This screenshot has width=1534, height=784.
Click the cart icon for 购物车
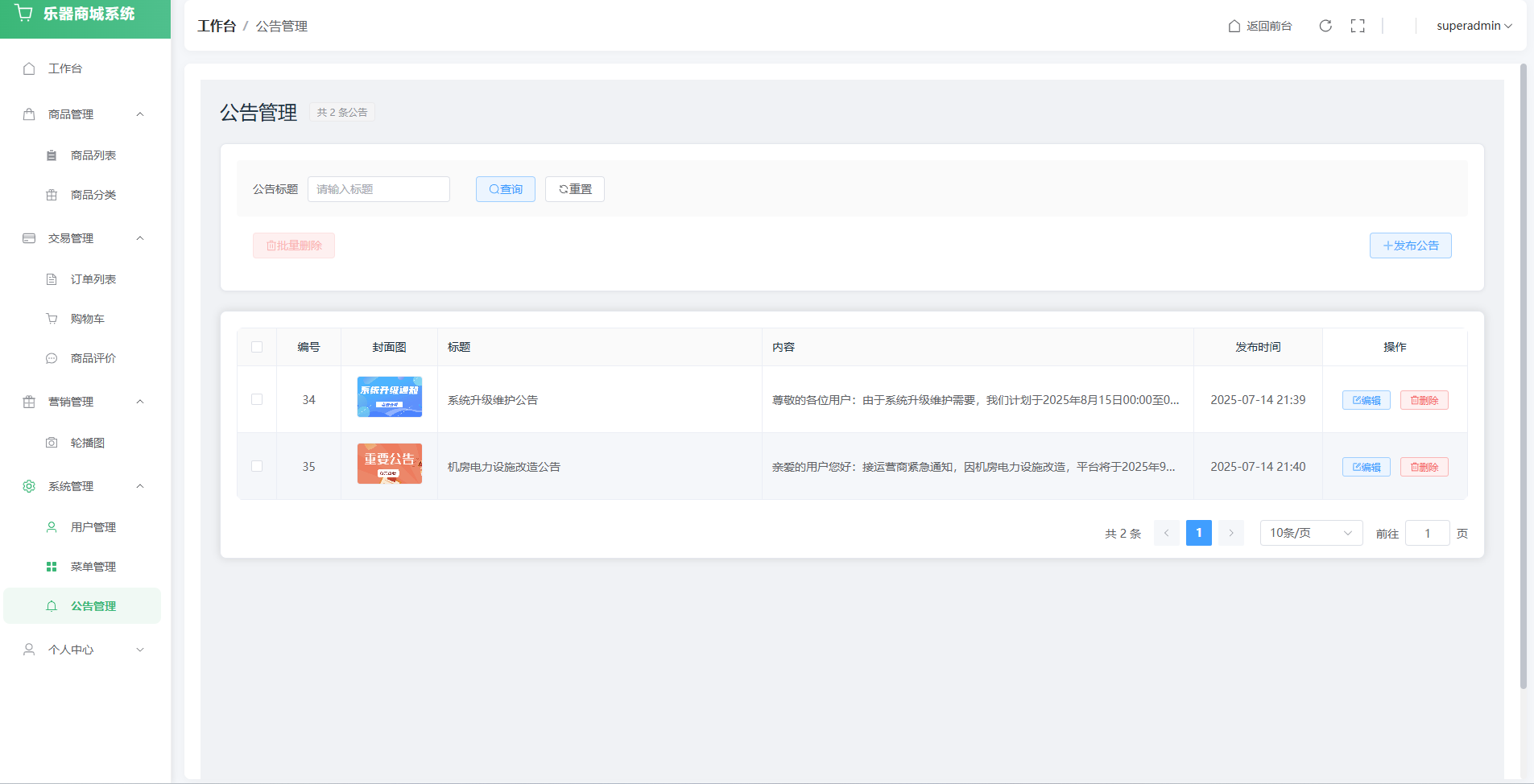coord(52,319)
